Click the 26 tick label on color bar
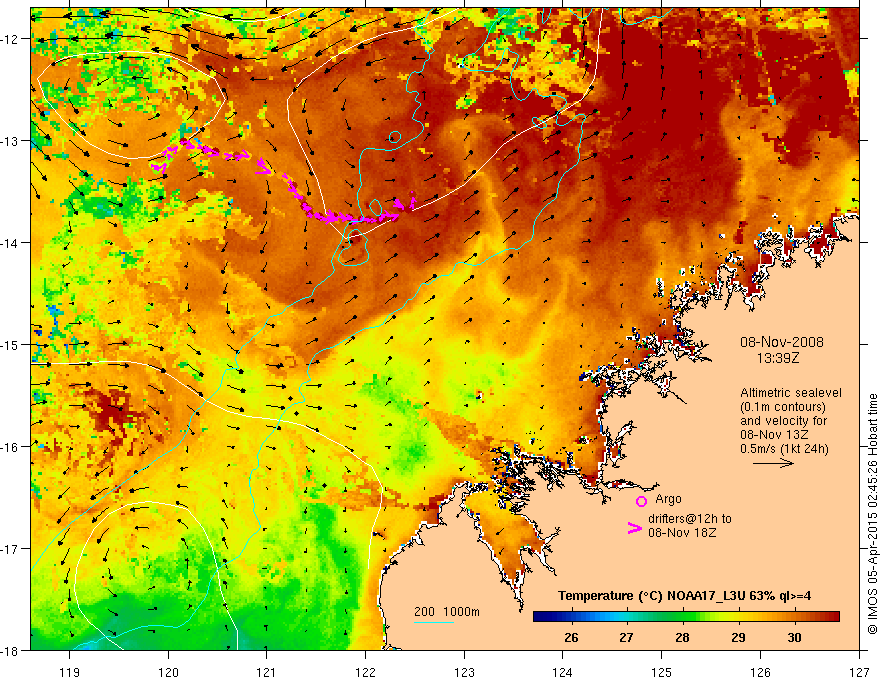 (571, 637)
